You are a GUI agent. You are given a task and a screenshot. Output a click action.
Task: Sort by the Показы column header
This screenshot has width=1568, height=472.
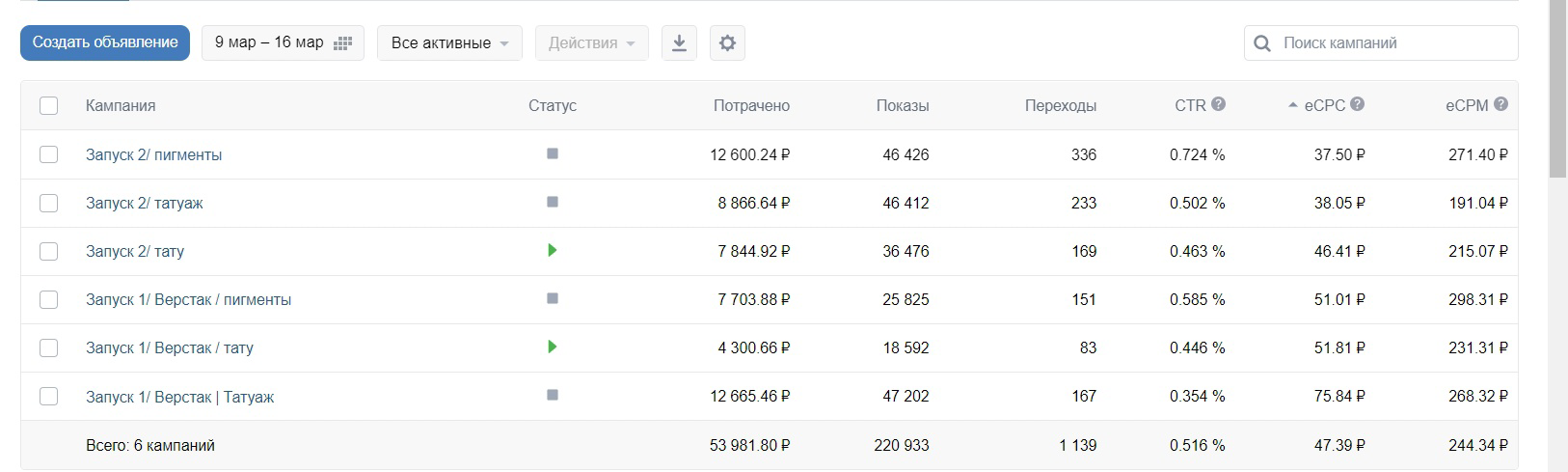(903, 105)
